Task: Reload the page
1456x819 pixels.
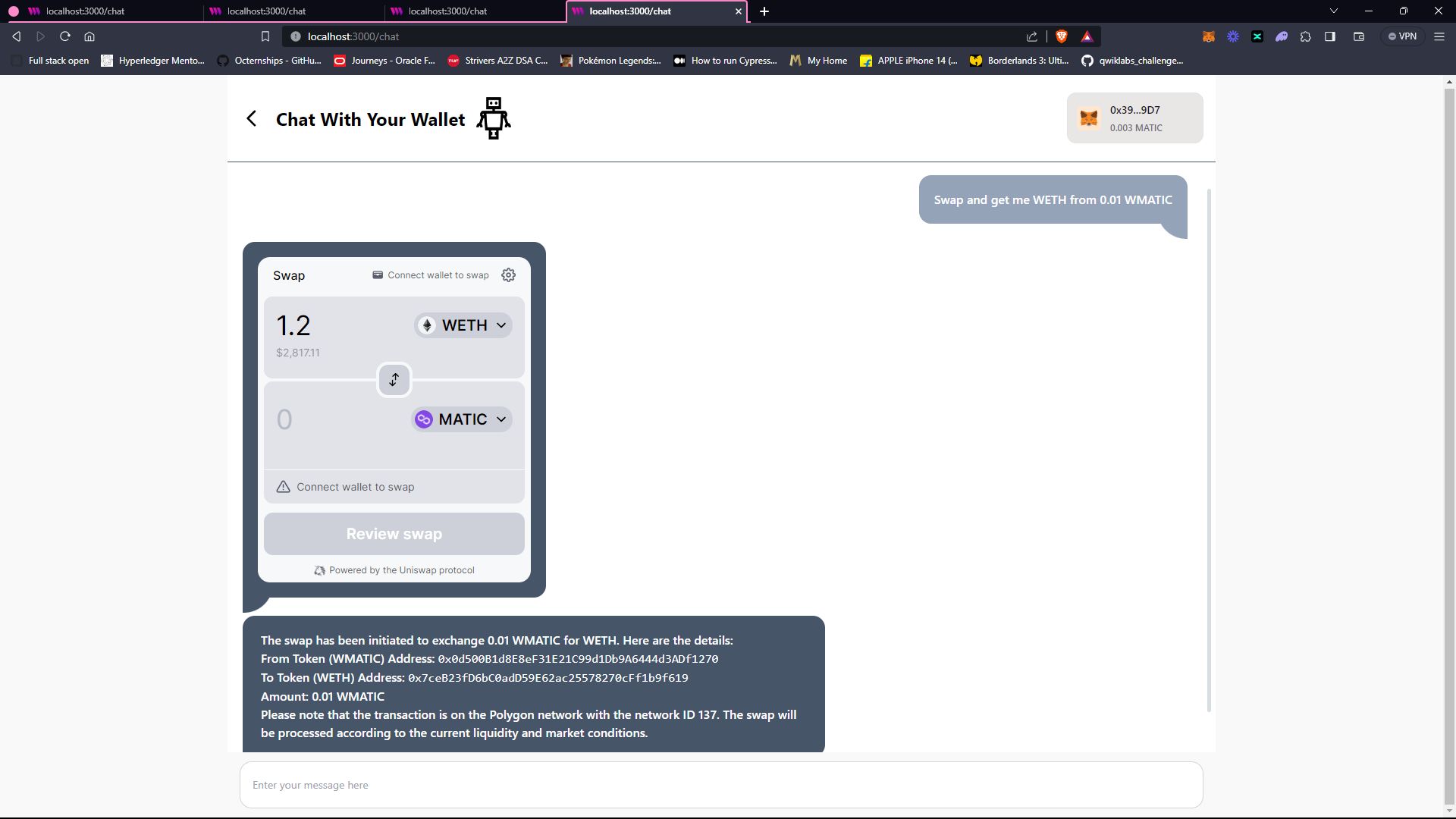Action: [x=65, y=36]
